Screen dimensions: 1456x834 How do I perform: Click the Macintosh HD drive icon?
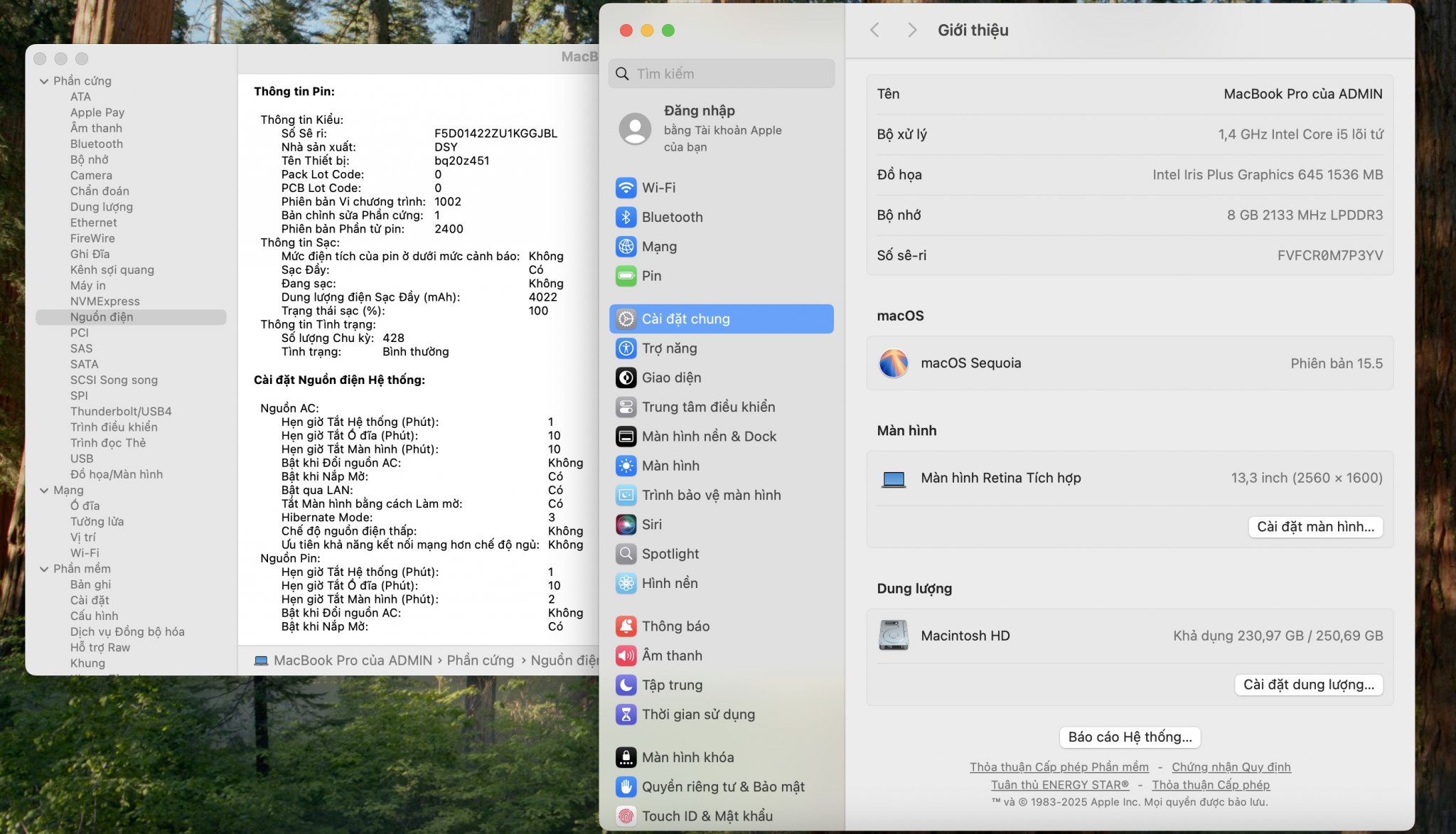[894, 636]
